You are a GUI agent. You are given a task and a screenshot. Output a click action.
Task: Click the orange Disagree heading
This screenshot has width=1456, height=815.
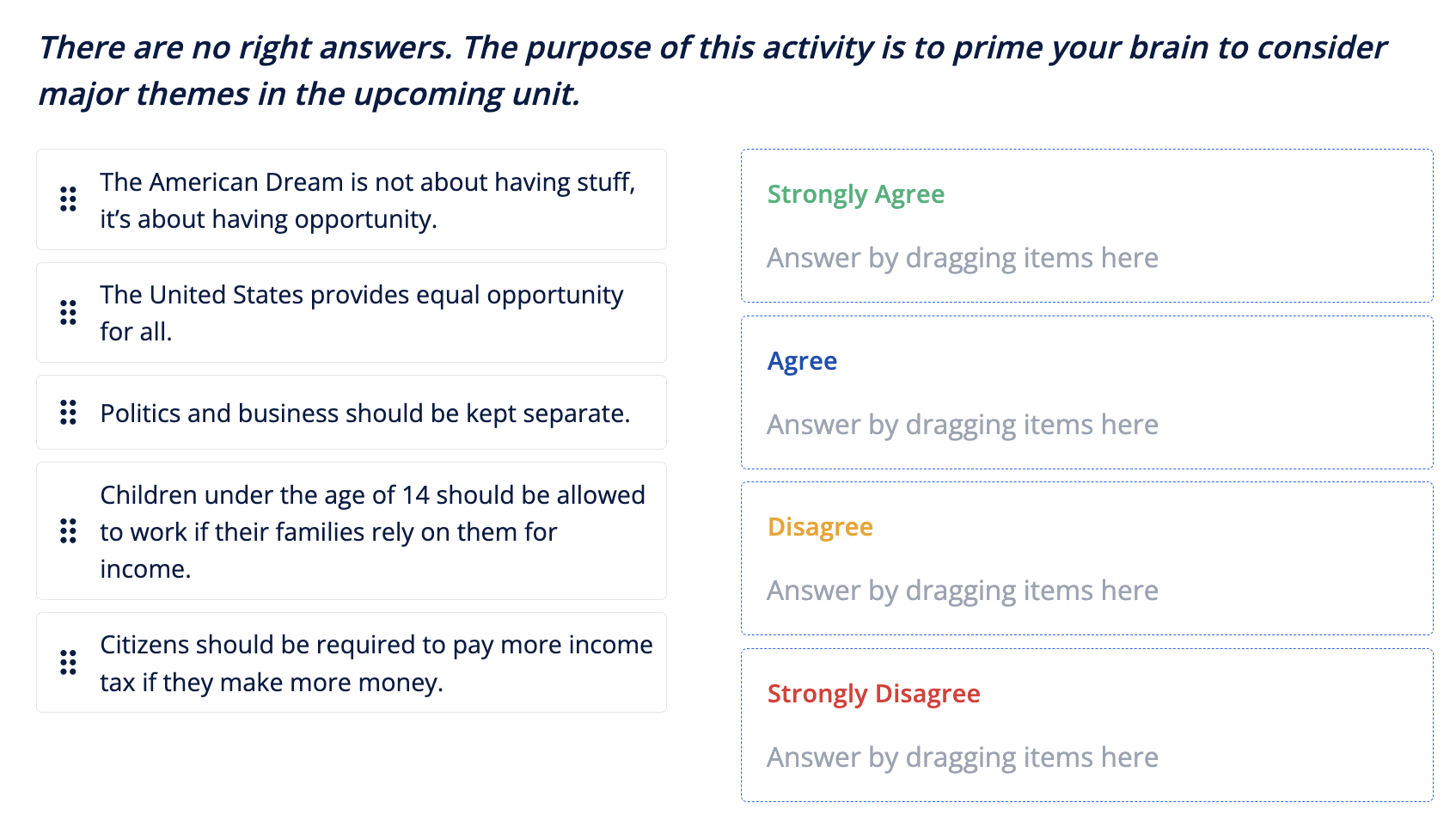click(x=820, y=527)
